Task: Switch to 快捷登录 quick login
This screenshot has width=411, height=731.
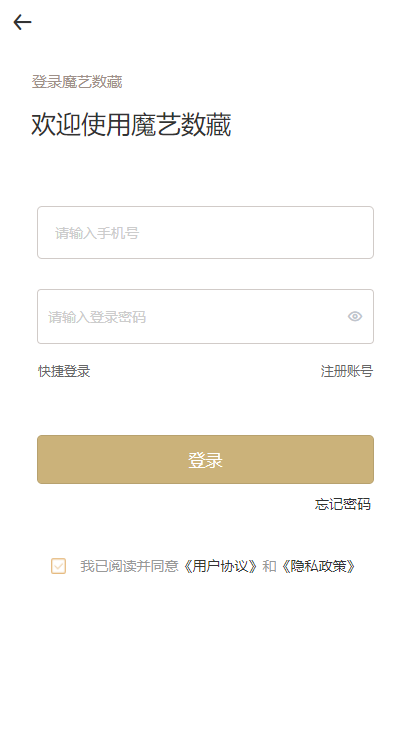Action: [x=64, y=372]
